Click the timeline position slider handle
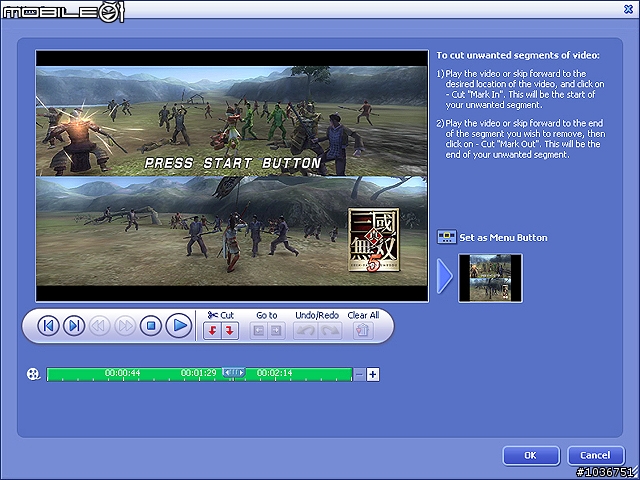This screenshot has height=480, width=640. [x=234, y=372]
